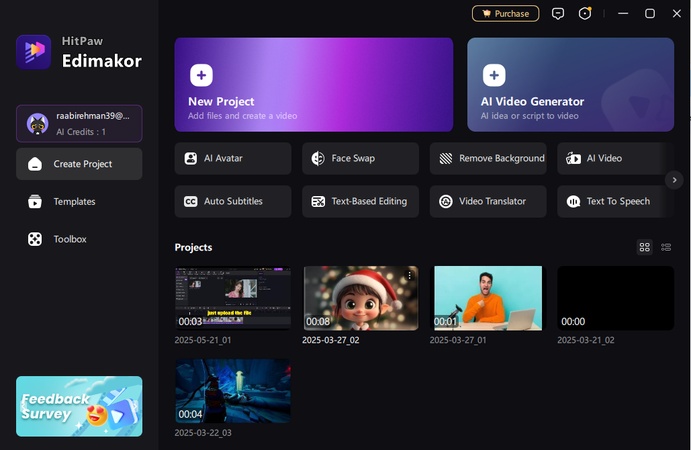Screen dimensions: 691x450
Task: Switch projects to list view
Action: [667, 247]
